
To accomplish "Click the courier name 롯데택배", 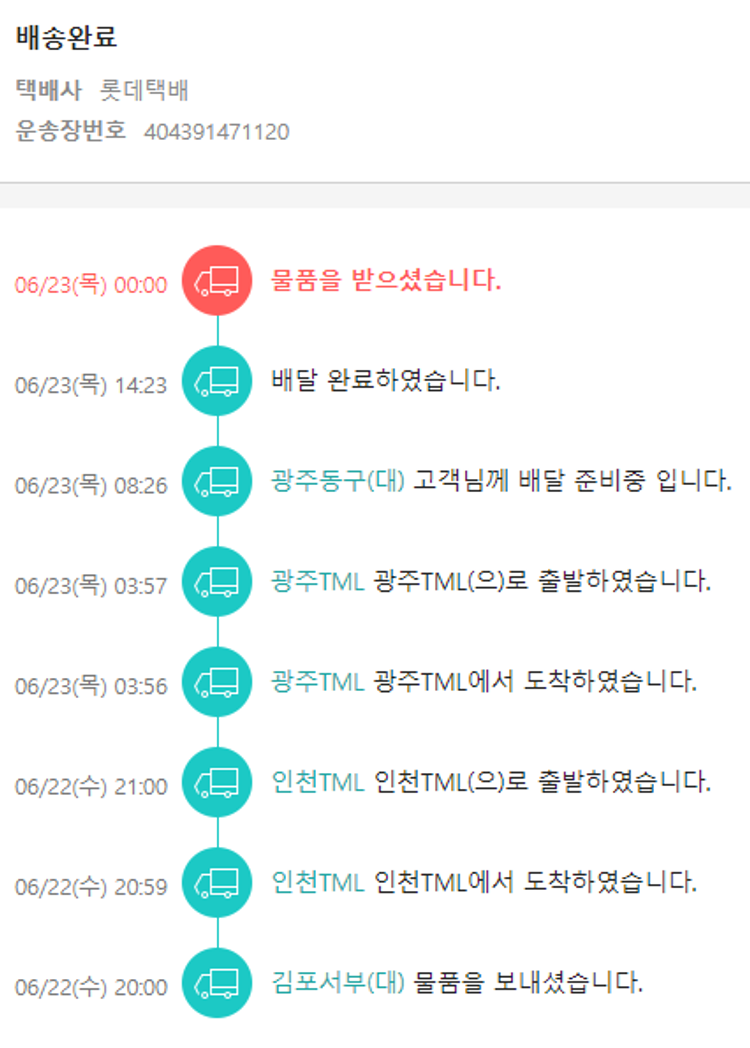I will [145, 91].
